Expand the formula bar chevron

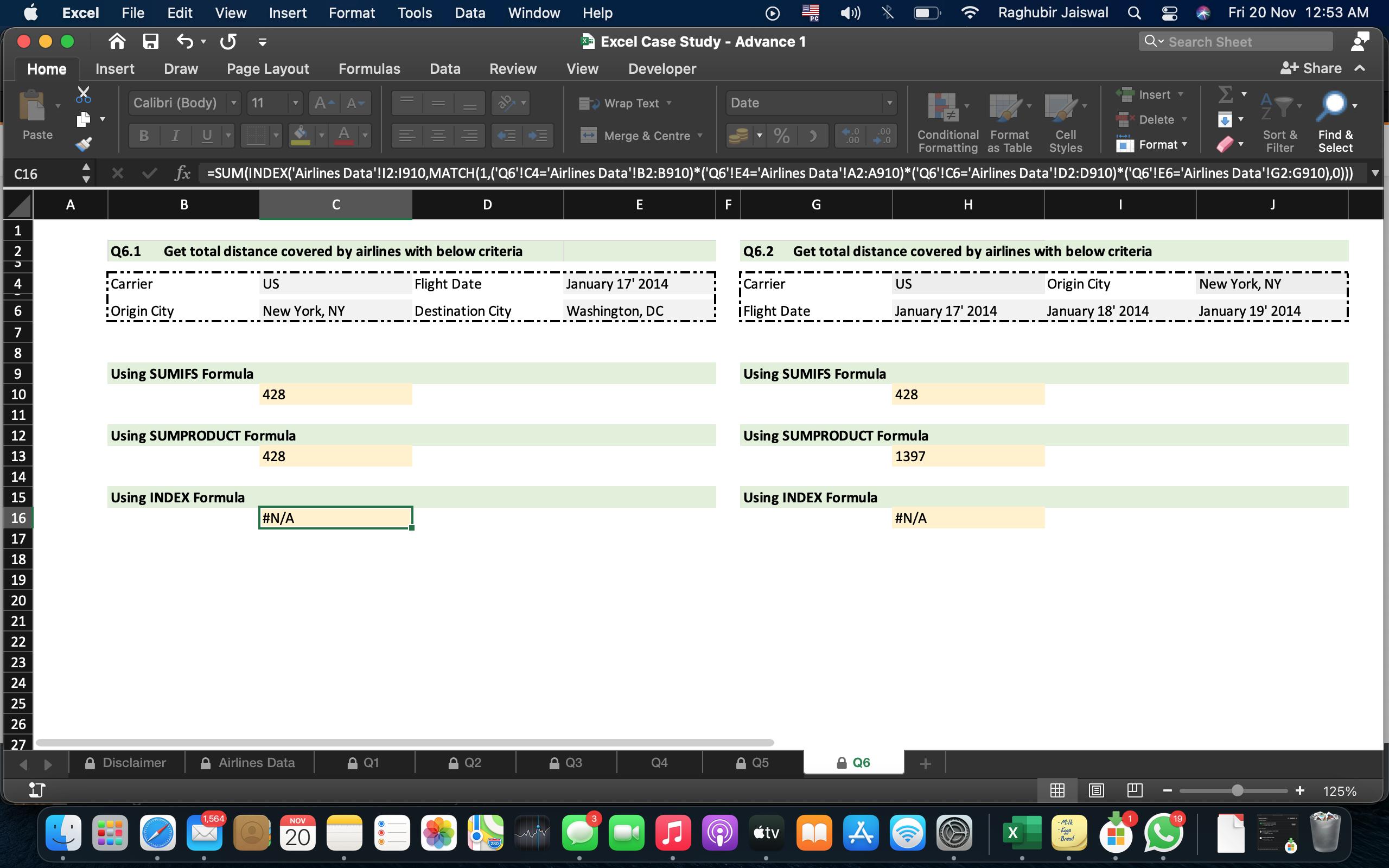tap(1375, 174)
